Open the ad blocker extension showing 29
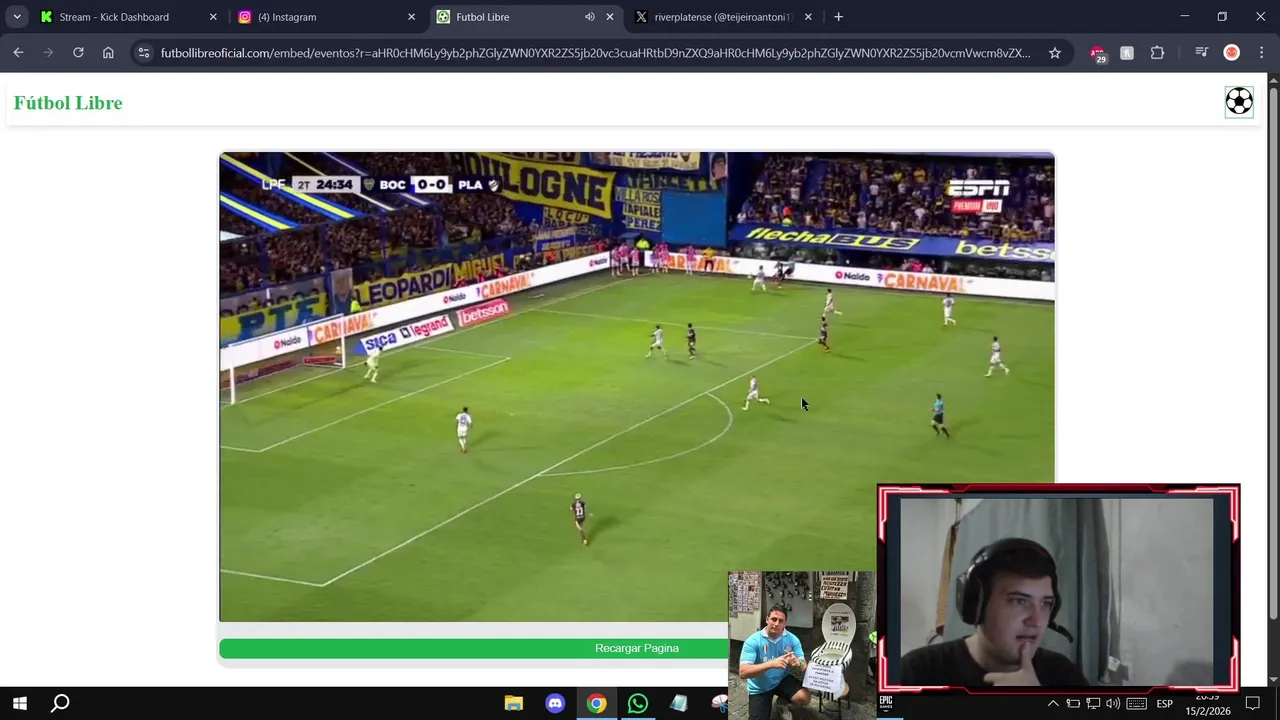This screenshot has height=720, width=1280. coord(1098,54)
